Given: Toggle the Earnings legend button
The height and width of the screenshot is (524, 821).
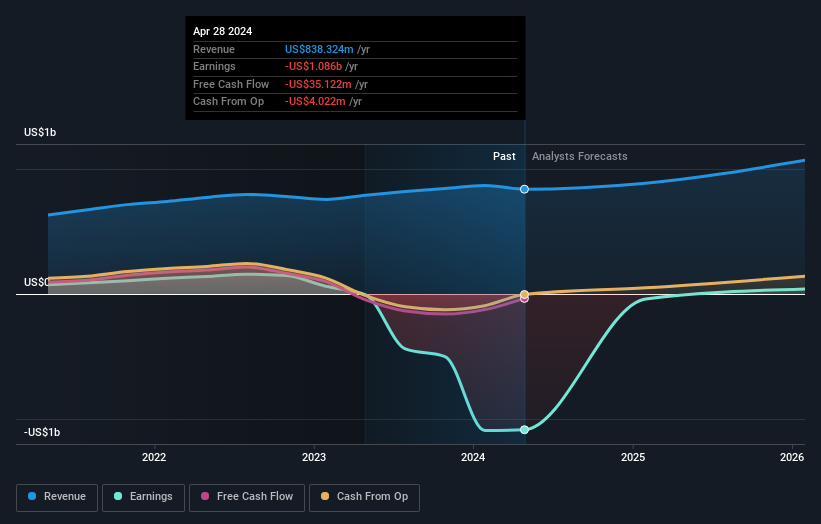Looking at the screenshot, I should 143,497.
